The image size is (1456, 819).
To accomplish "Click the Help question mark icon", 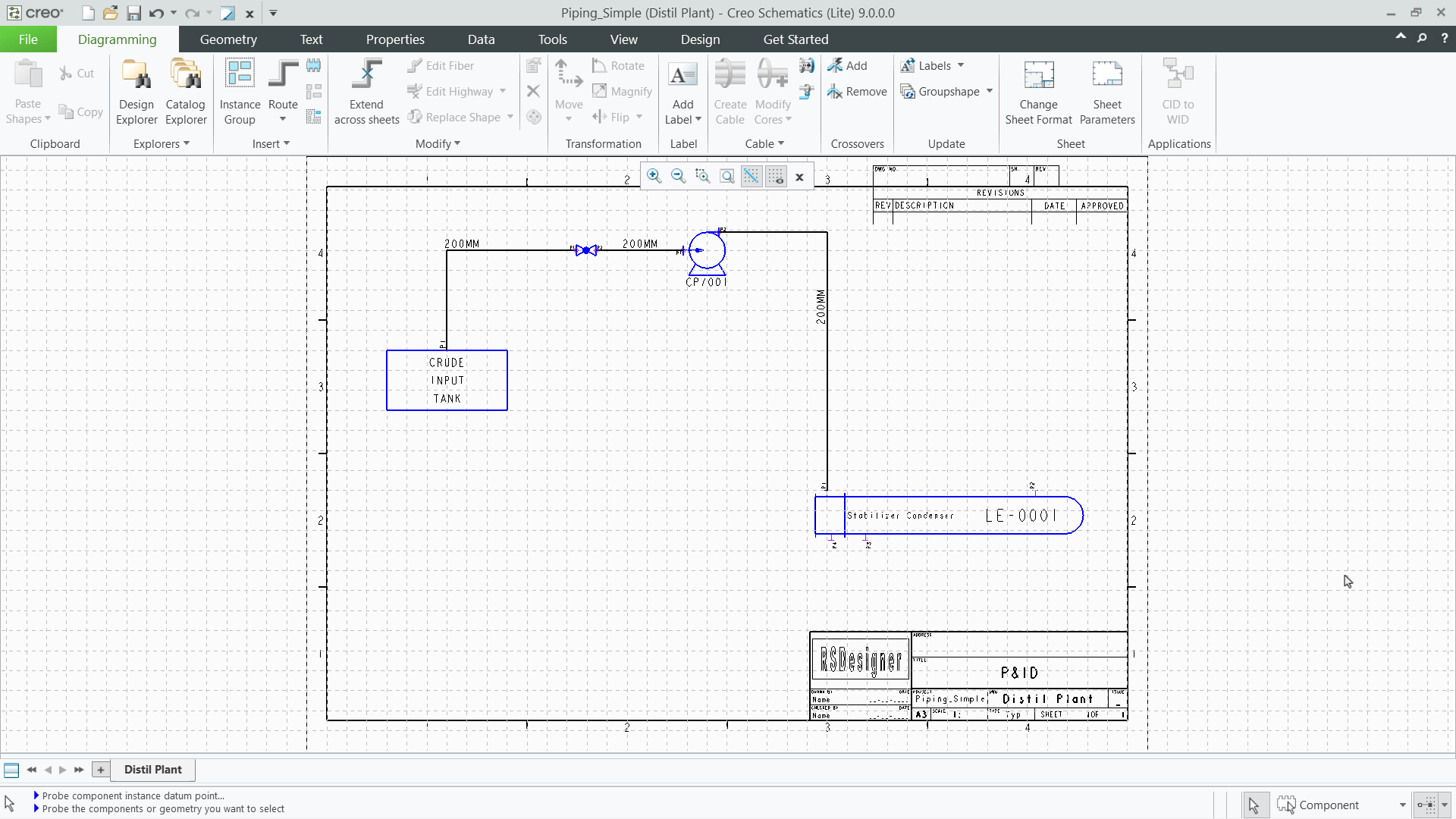I will coord(1444,38).
